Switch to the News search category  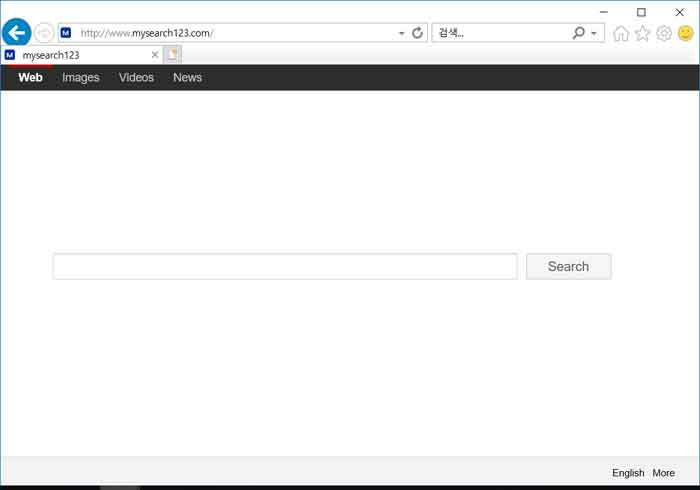point(188,77)
